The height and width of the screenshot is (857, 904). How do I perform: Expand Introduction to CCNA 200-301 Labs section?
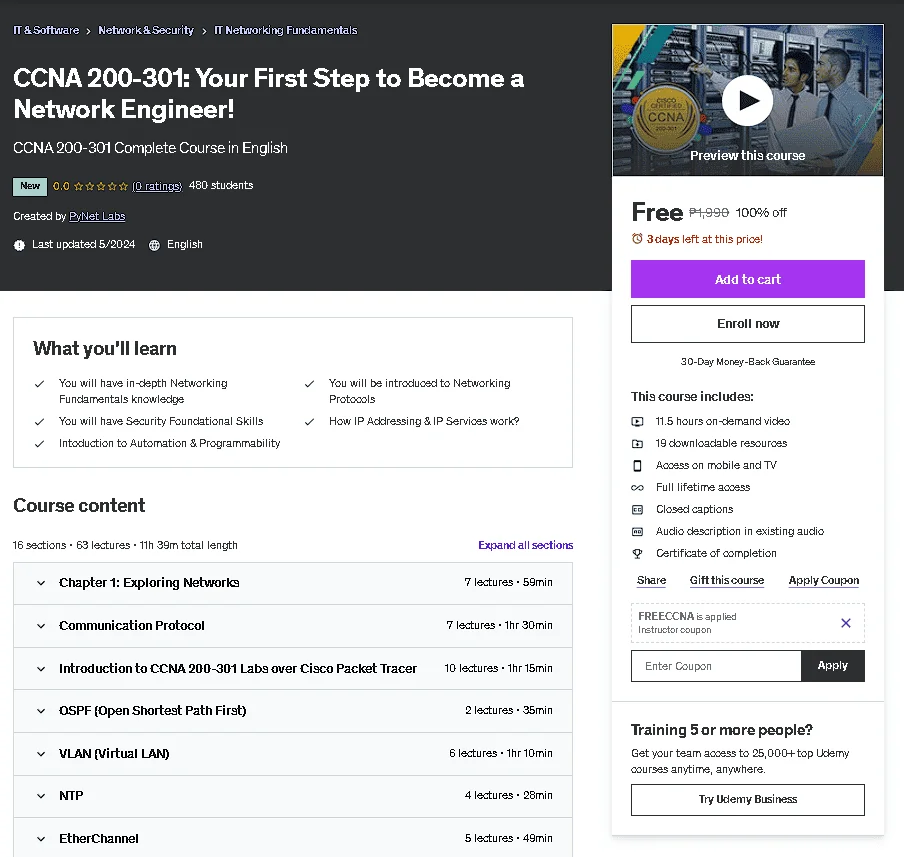293,668
